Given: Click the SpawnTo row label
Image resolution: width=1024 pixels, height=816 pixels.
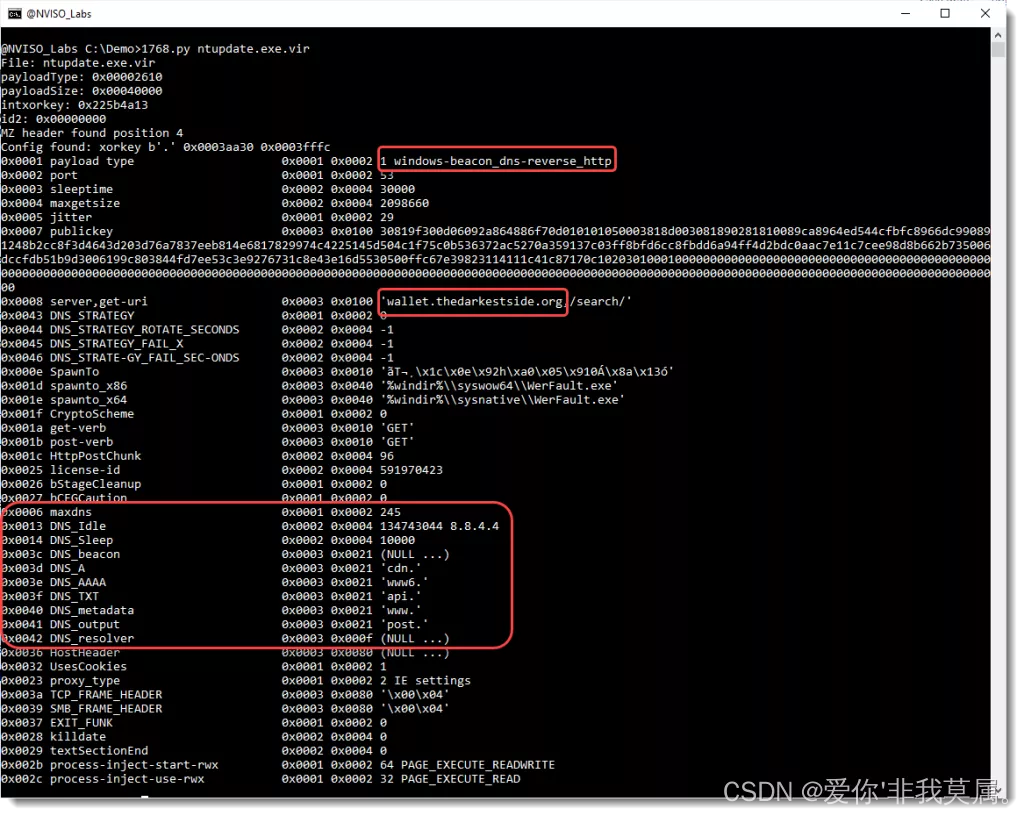Looking at the screenshot, I should [x=74, y=372].
